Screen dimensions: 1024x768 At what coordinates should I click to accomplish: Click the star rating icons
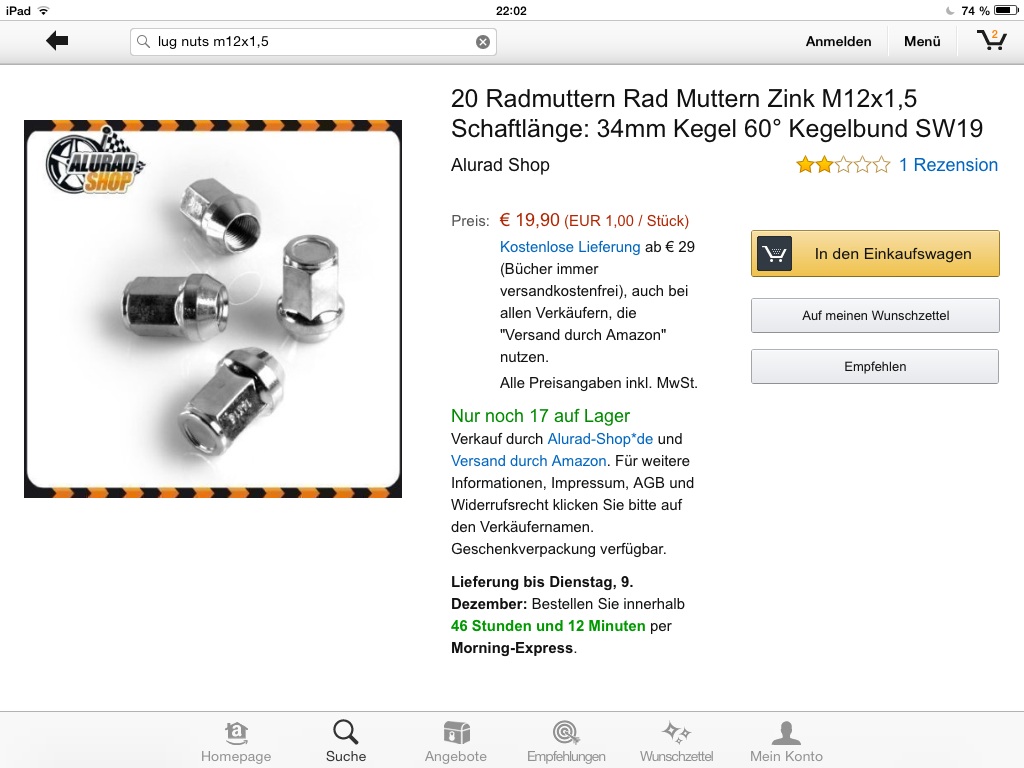click(x=842, y=165)
